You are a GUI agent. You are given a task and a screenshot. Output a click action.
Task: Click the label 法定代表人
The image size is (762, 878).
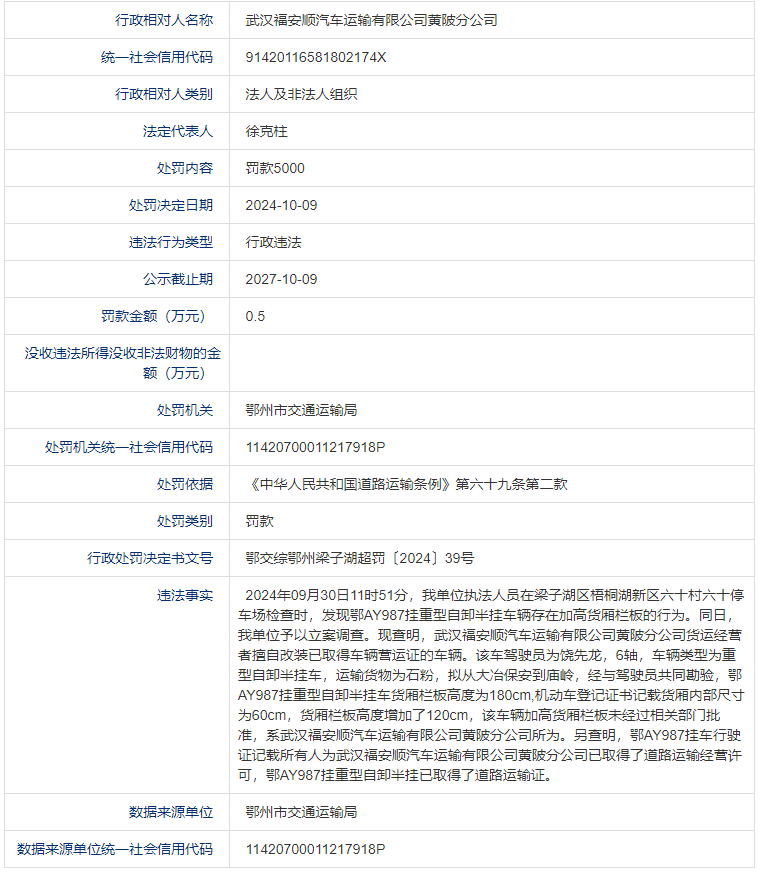coord(177,131)
